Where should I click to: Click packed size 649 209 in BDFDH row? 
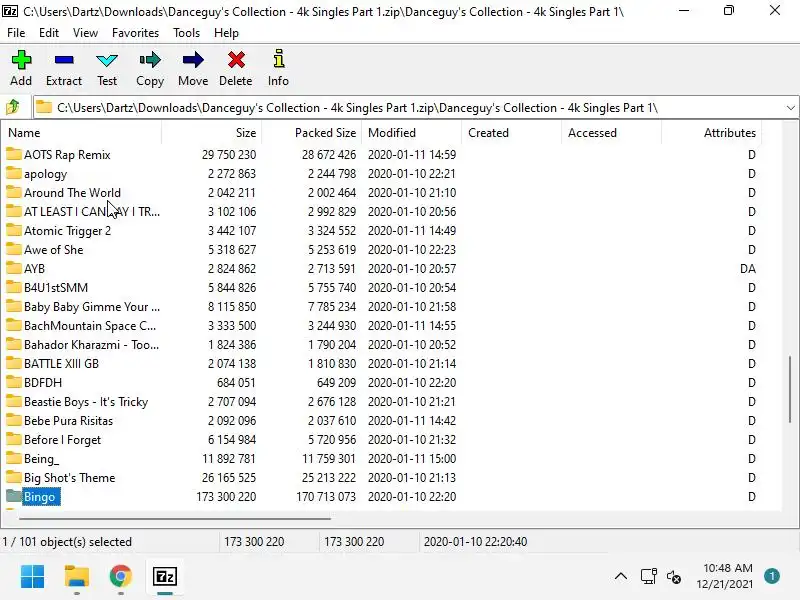tap(336, 383)
